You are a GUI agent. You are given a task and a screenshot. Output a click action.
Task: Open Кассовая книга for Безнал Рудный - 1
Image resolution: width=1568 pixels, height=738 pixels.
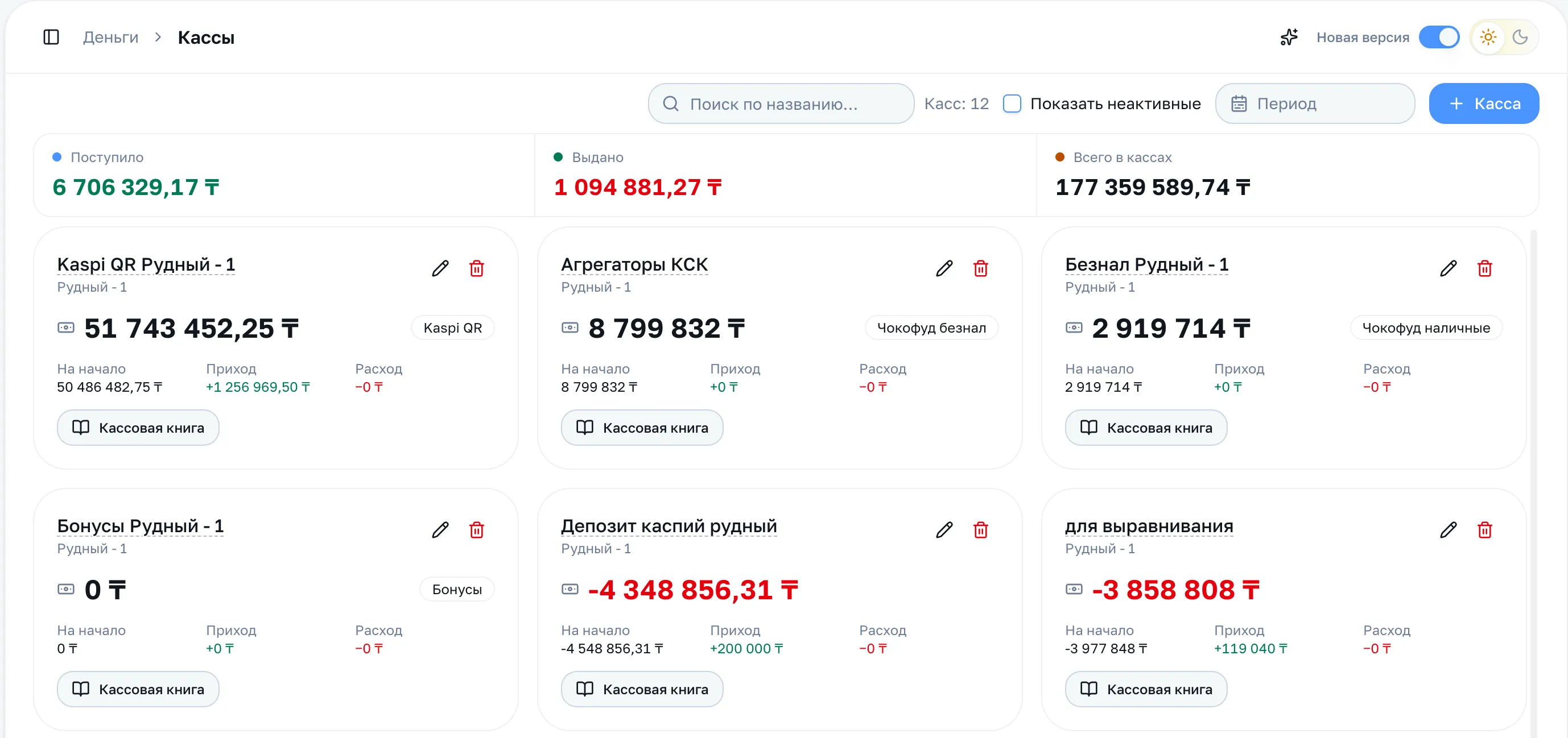(x=1146, y=428)
